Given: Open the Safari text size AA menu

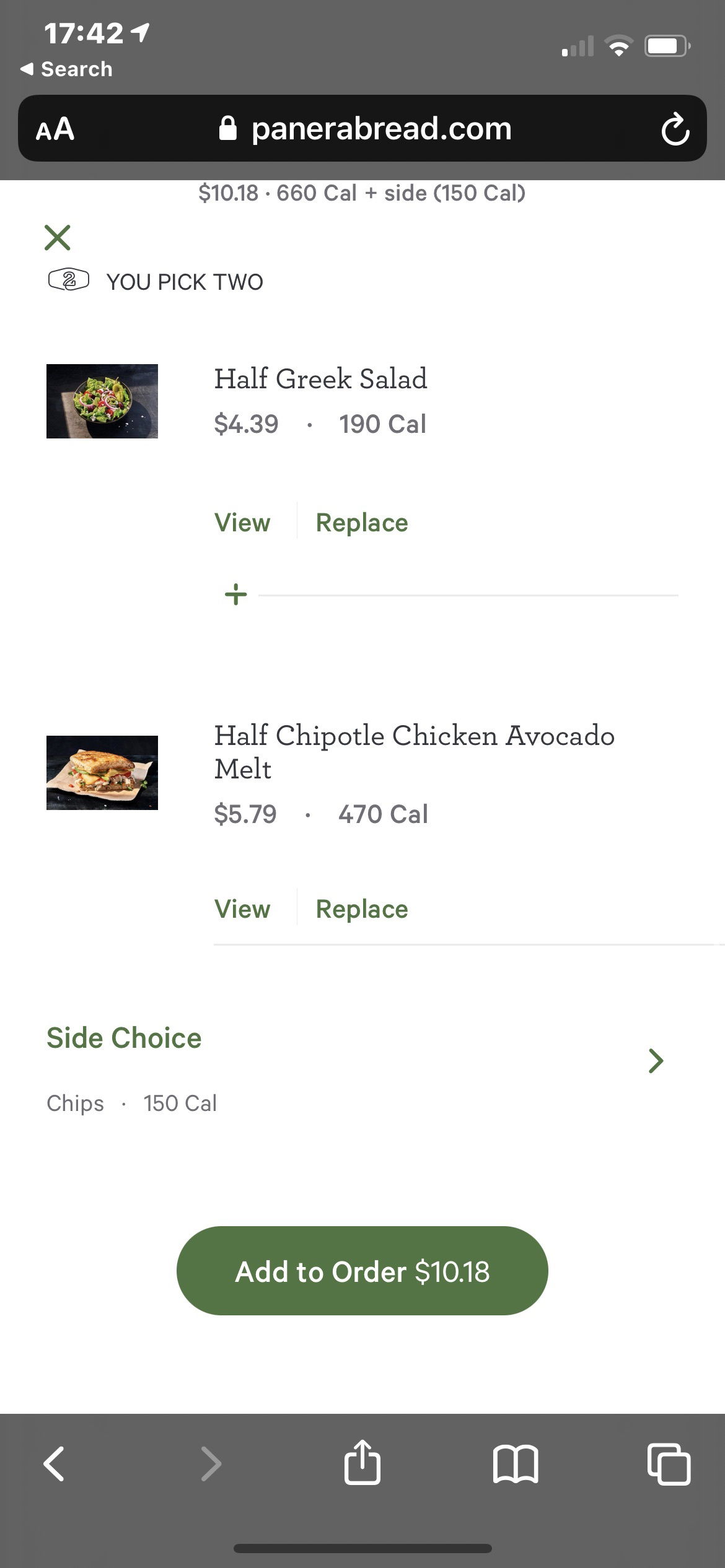Looking at the screenshot, I should point(55,129).
